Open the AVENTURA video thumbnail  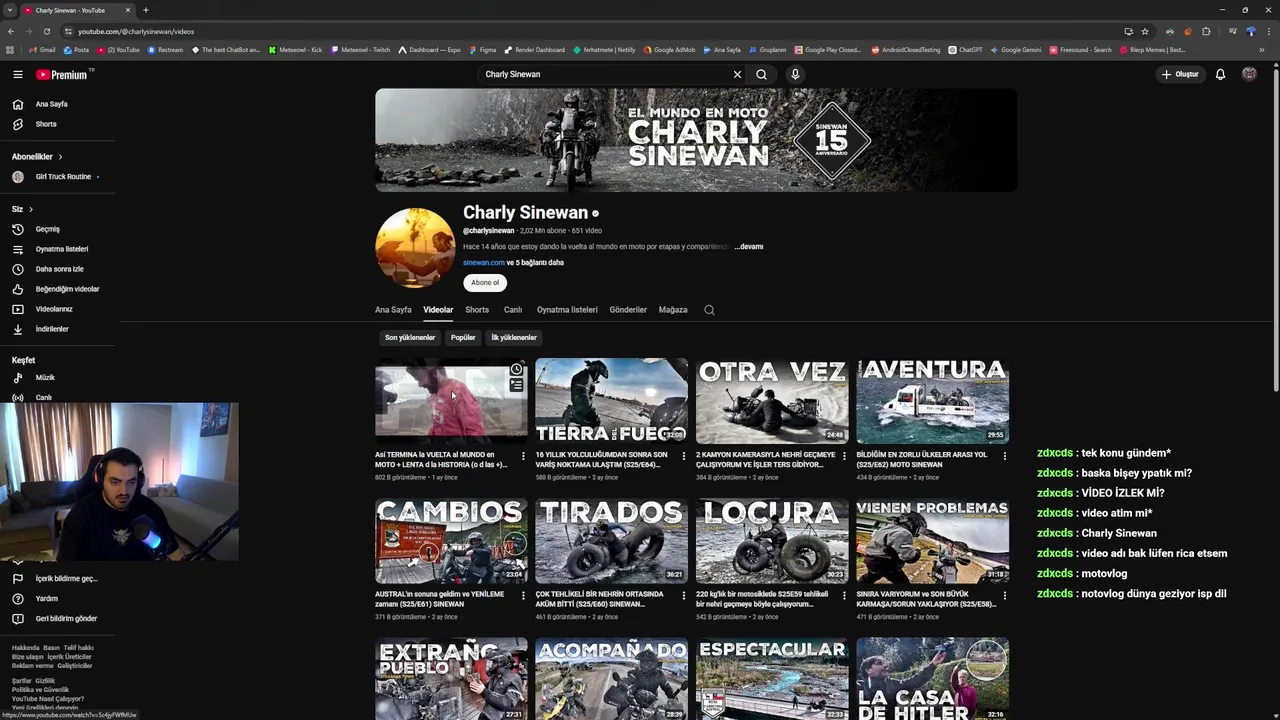(932, 401)
